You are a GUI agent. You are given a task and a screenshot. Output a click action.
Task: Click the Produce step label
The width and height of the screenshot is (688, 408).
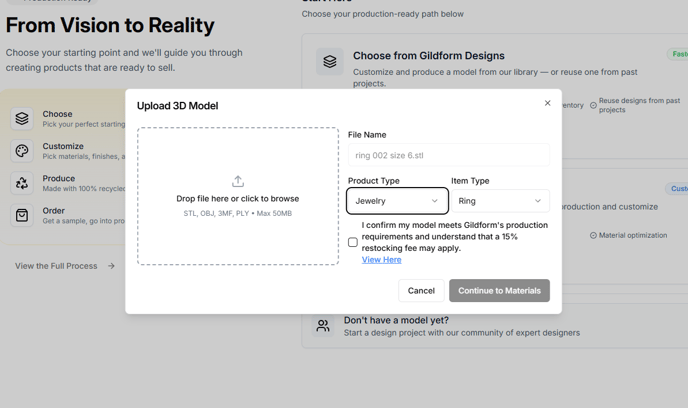coord(59,179)
